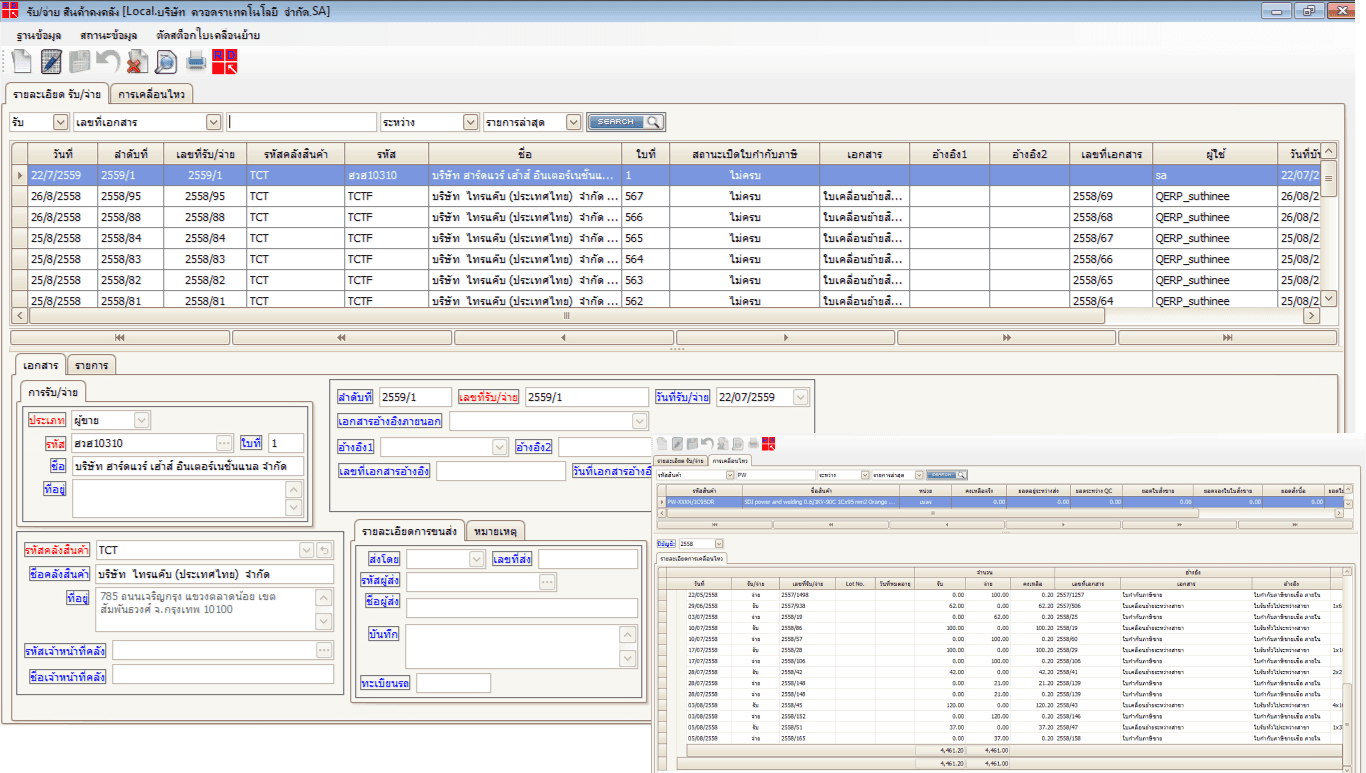Image resolution: width=1366 pixels, height=773 pixels.
Task: Click the ใบที่ input field showing 1
Action: pos(286,443)
